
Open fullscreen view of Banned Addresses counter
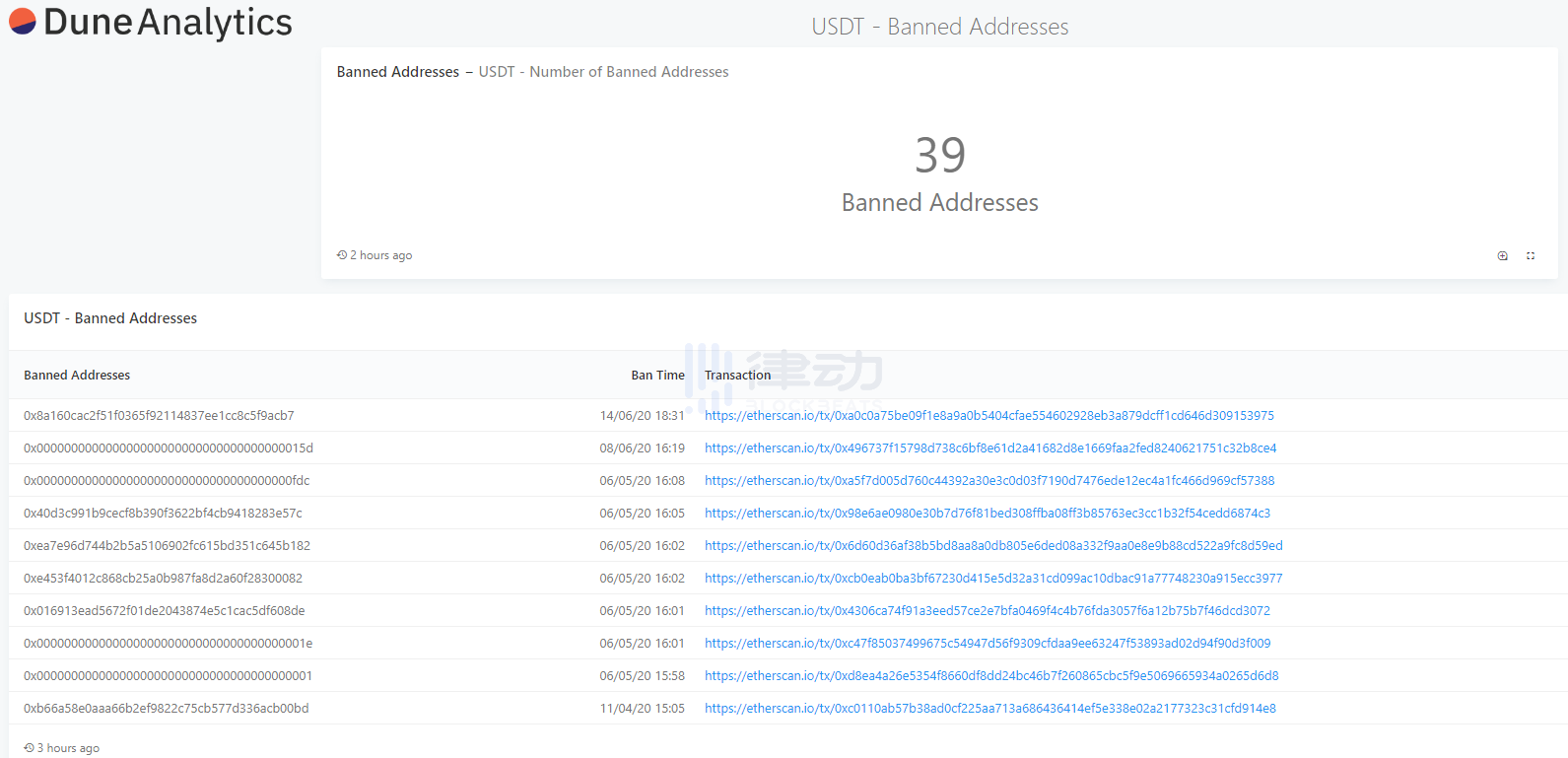pos(1531,255)
